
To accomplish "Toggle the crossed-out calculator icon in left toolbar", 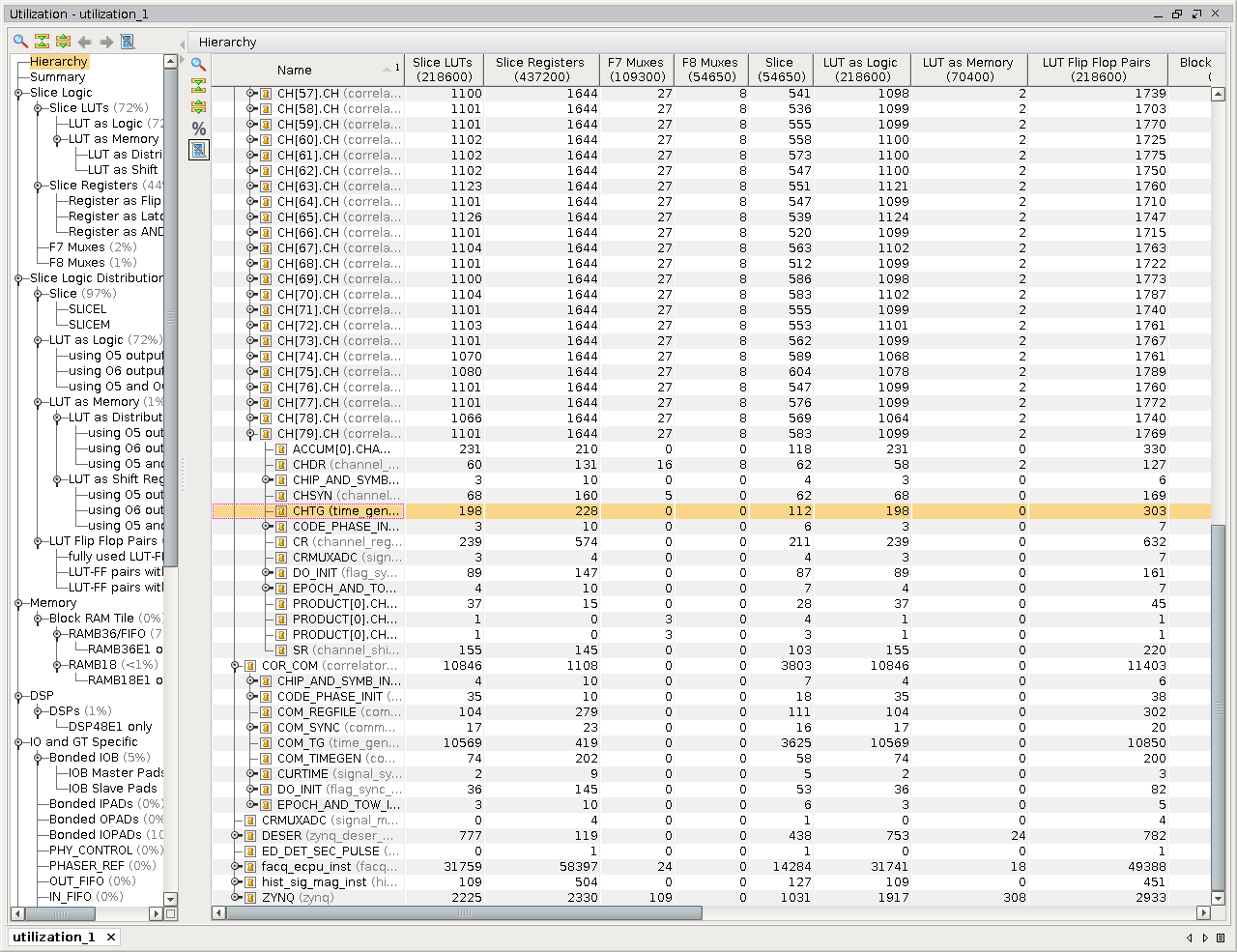I will click(128, 42).
